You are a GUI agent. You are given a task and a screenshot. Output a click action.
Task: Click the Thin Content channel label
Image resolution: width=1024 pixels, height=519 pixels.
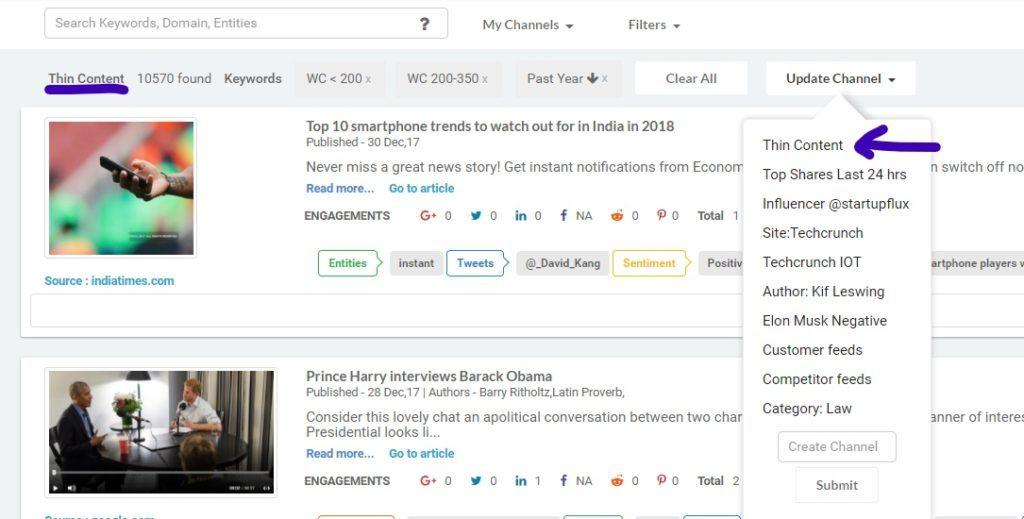tap(86, 78)
